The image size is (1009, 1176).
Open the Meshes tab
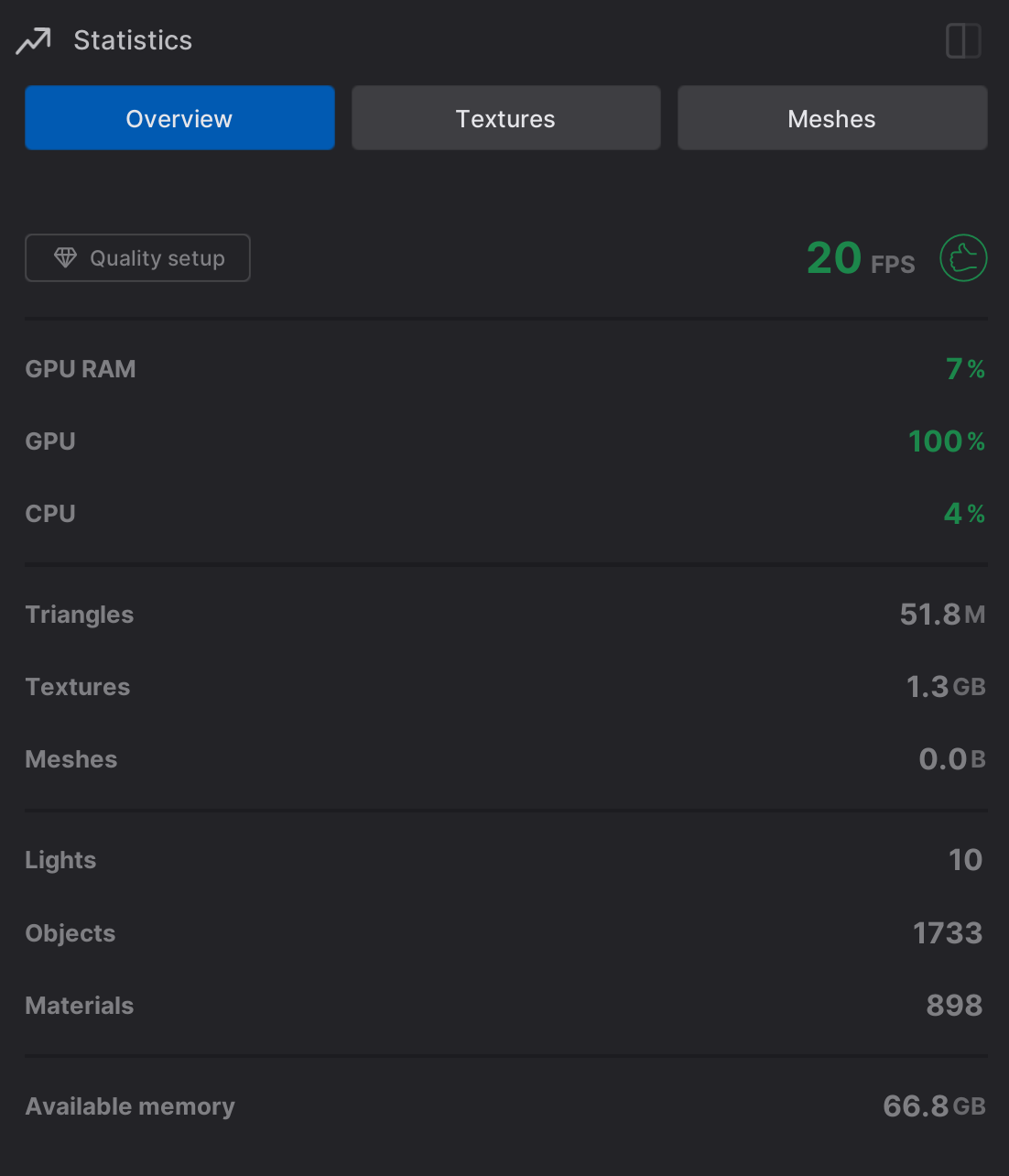(x=831, y=118)
